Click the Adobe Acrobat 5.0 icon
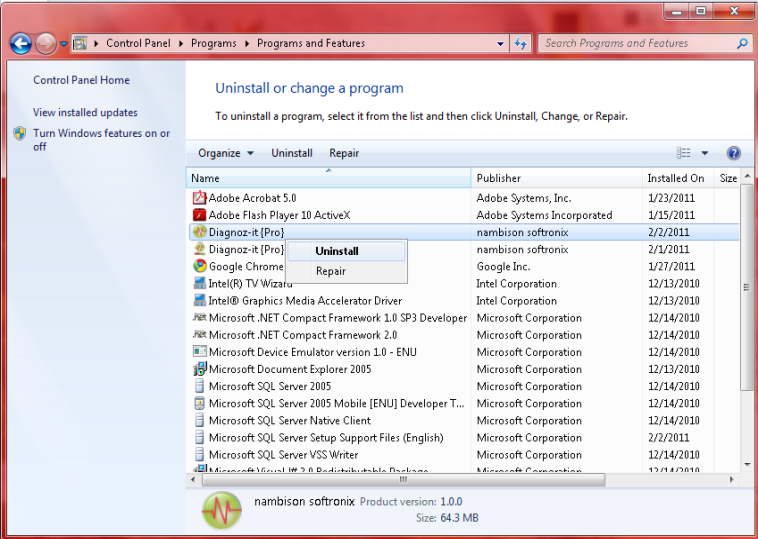Image resolution: width=758 pixels, height=539 pixels. tap(199, 198)
